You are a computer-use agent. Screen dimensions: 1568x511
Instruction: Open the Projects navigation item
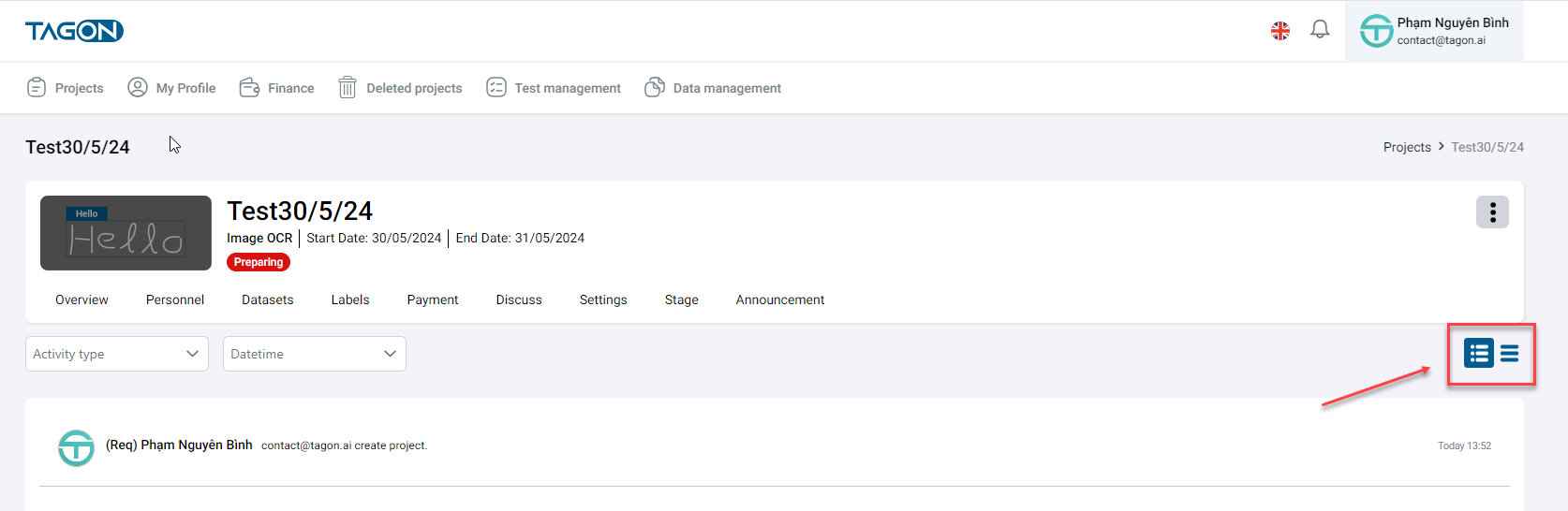click(66, 88)
